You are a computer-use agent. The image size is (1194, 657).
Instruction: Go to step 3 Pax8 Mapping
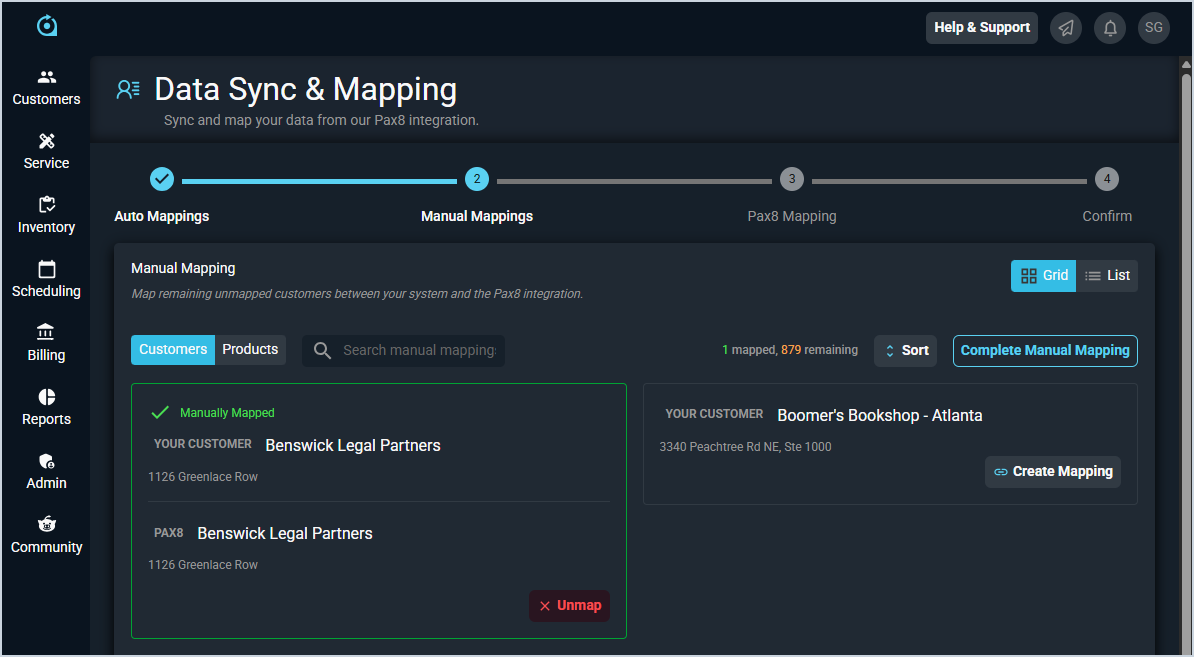pos(791,180)
